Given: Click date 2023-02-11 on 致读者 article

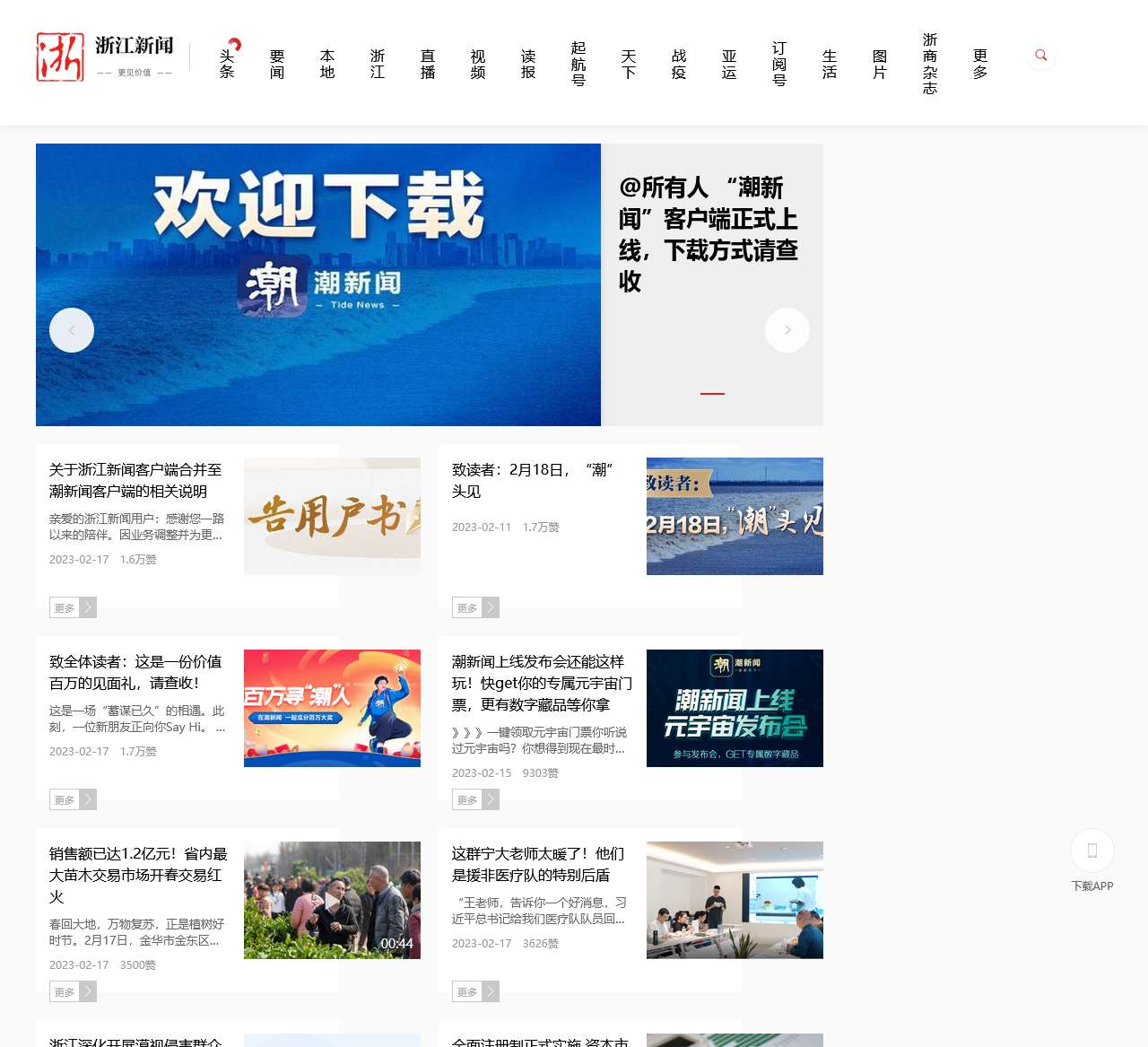Looking at the screenshot, I should click(482, 528).
